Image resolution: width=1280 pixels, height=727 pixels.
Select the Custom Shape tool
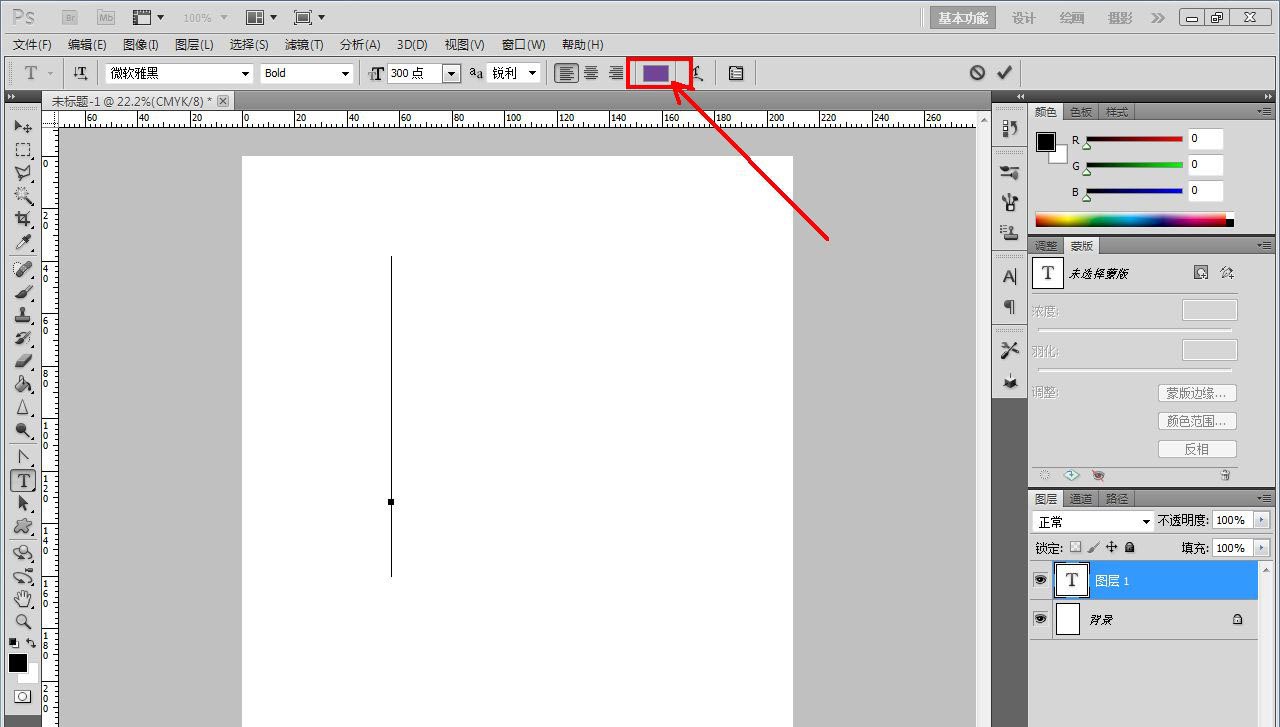click(22, 527)
